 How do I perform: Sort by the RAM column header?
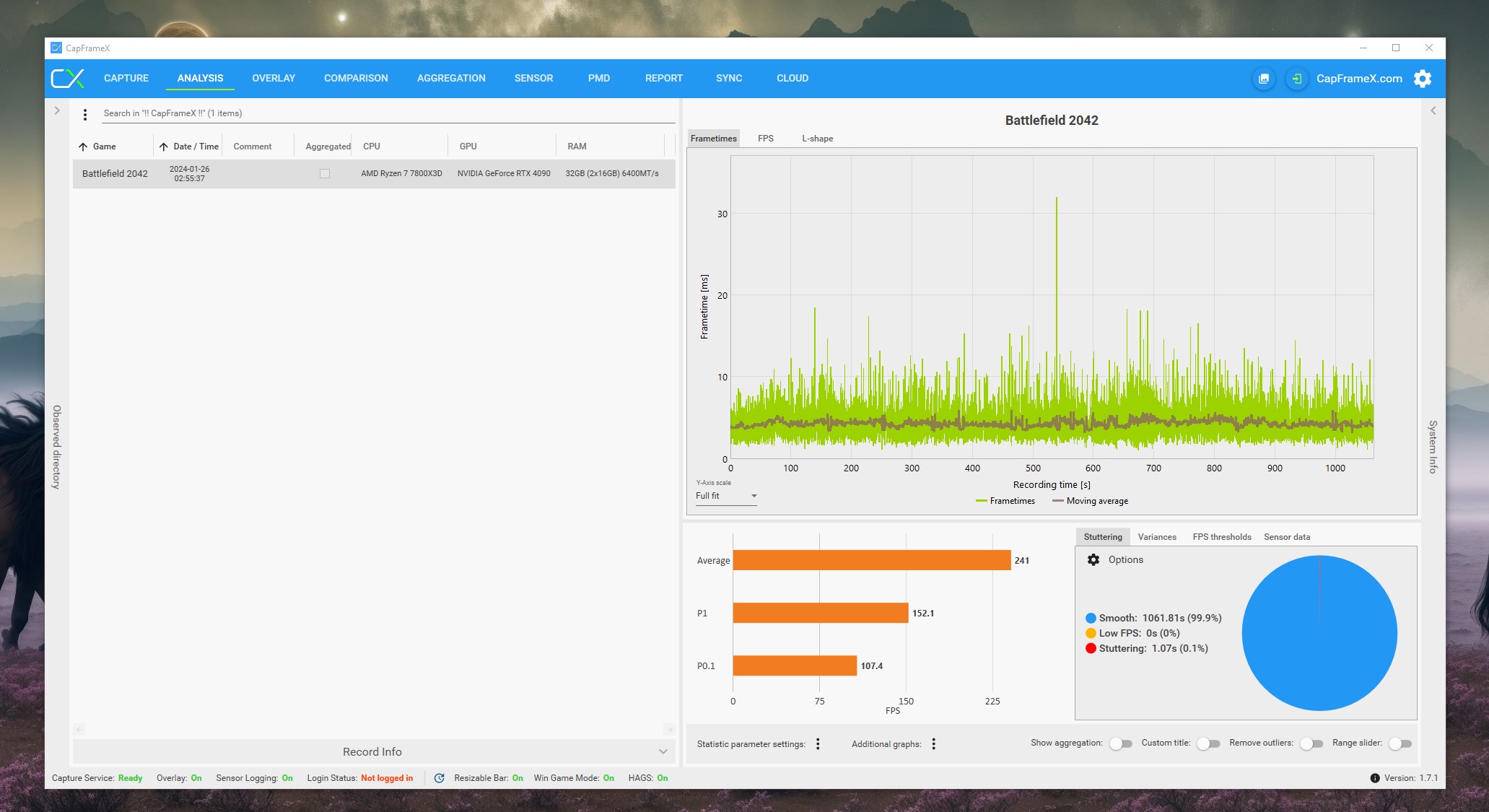click(x=577, y=147)
